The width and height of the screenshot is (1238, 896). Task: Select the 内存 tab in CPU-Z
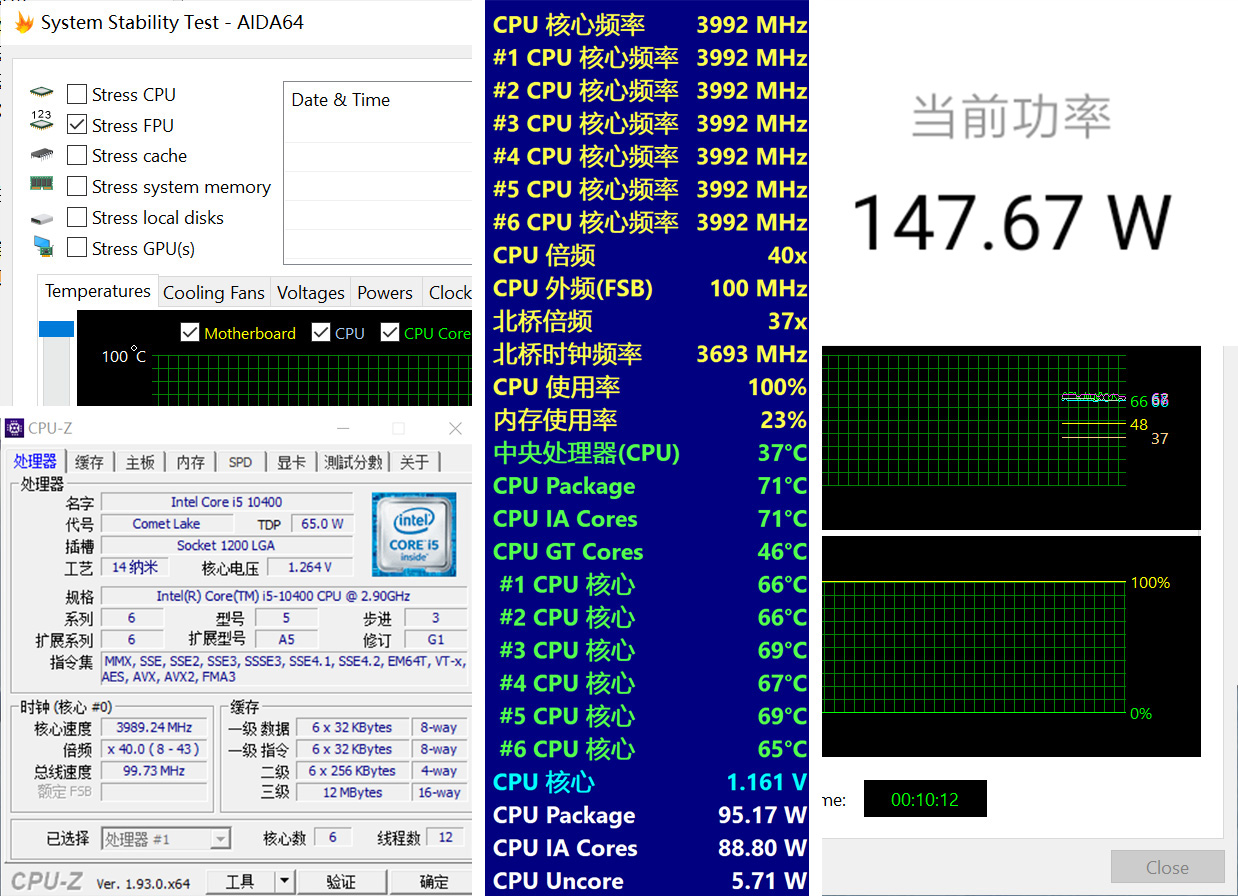click(190, 462)
